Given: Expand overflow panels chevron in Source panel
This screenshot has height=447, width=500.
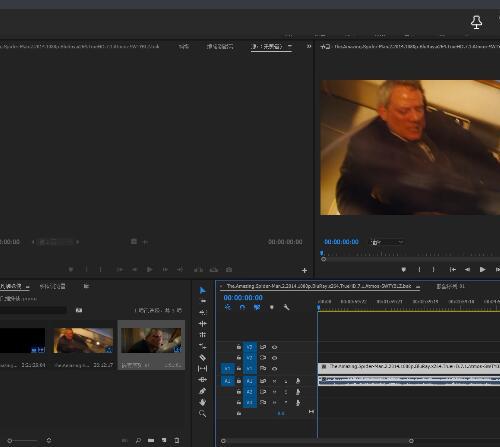Looking at the screenshot, I should coord(309,46).
